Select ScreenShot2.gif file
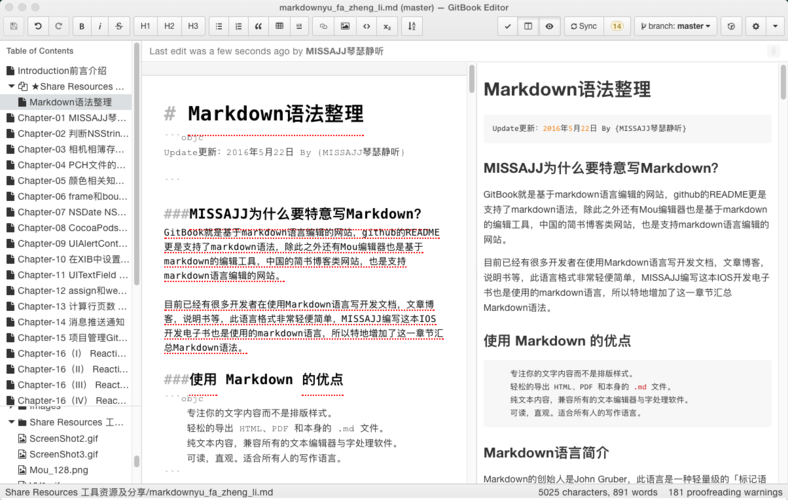Screen dimensions: 788x500 [x=58, y=439]
